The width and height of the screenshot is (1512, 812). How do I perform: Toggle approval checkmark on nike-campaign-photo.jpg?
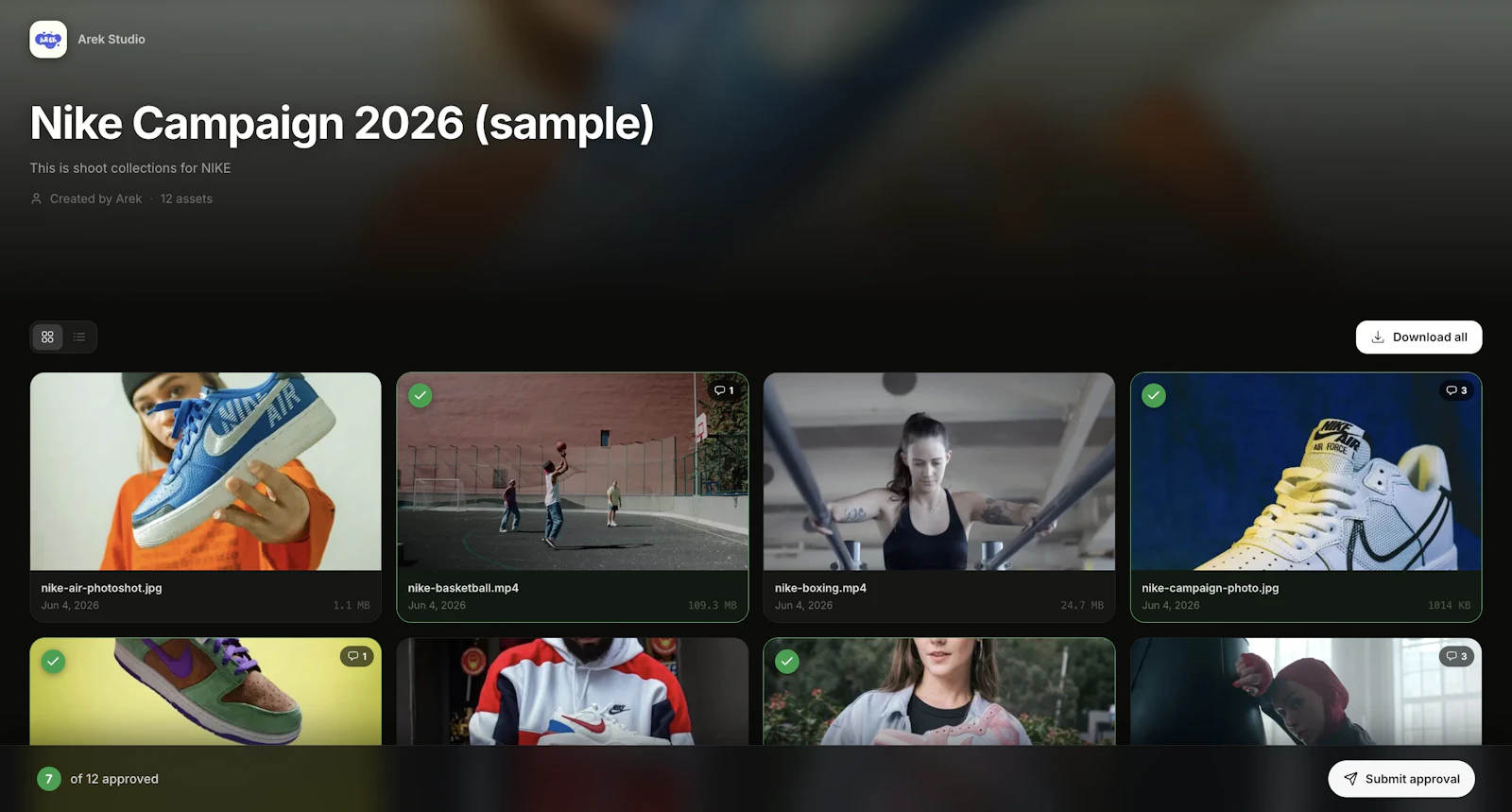coord(1154,396)
